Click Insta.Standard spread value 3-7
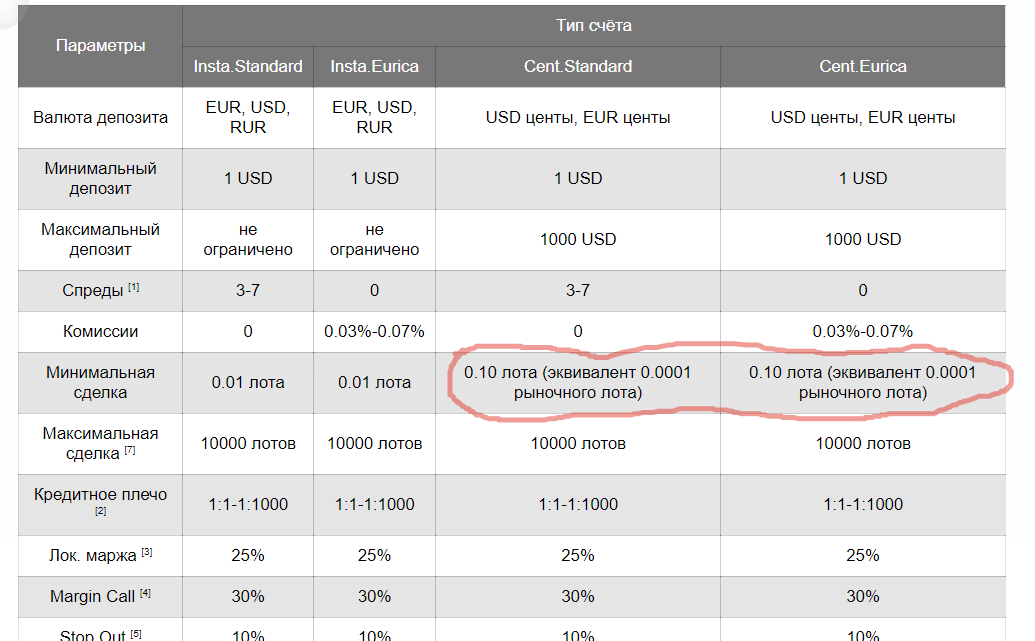 tap(248, 290)
